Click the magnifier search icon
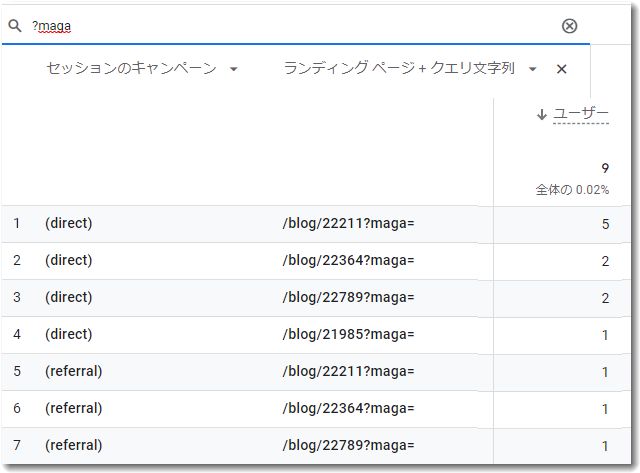The image size is (640, 473). tap(15, 26)
